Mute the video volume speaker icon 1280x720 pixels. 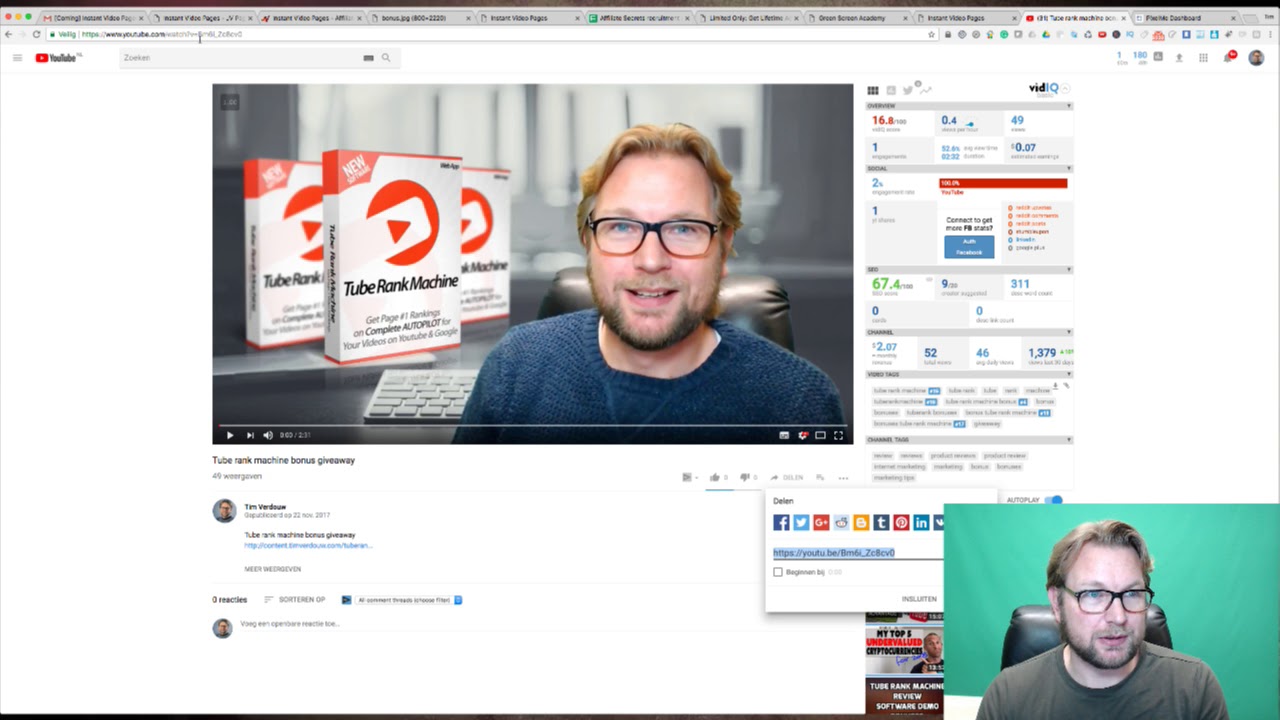coord(267,435)
